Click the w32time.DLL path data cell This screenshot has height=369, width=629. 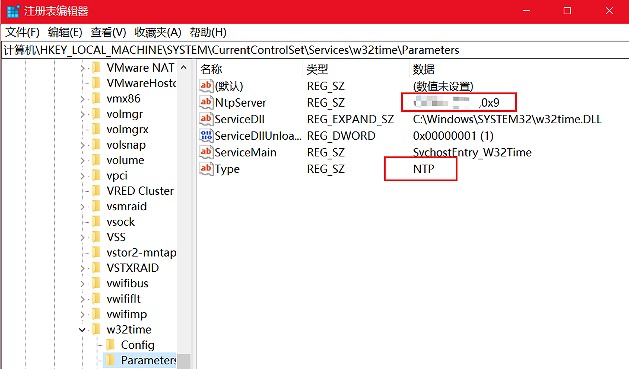pyautogui.click(x=507, y=119)
